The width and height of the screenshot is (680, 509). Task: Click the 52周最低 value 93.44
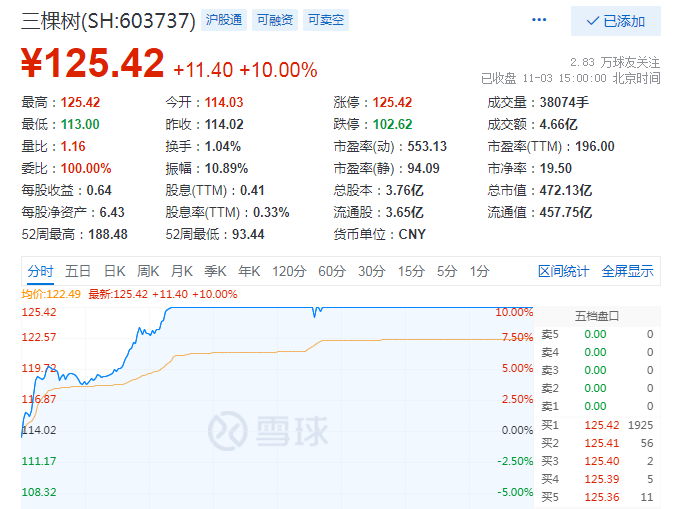(x=248, y=235)
